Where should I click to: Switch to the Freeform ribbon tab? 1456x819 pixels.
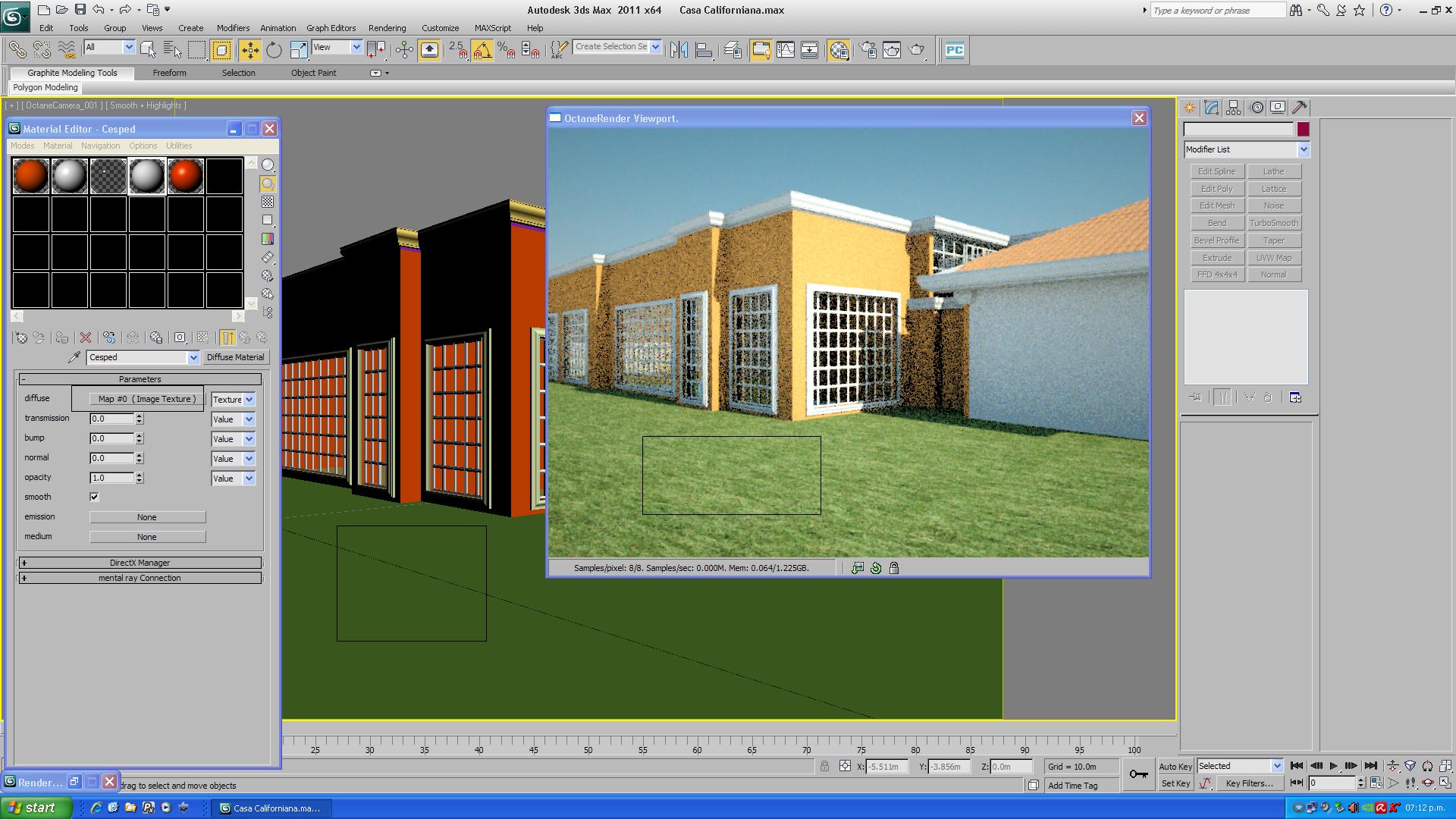pos(169,73)
